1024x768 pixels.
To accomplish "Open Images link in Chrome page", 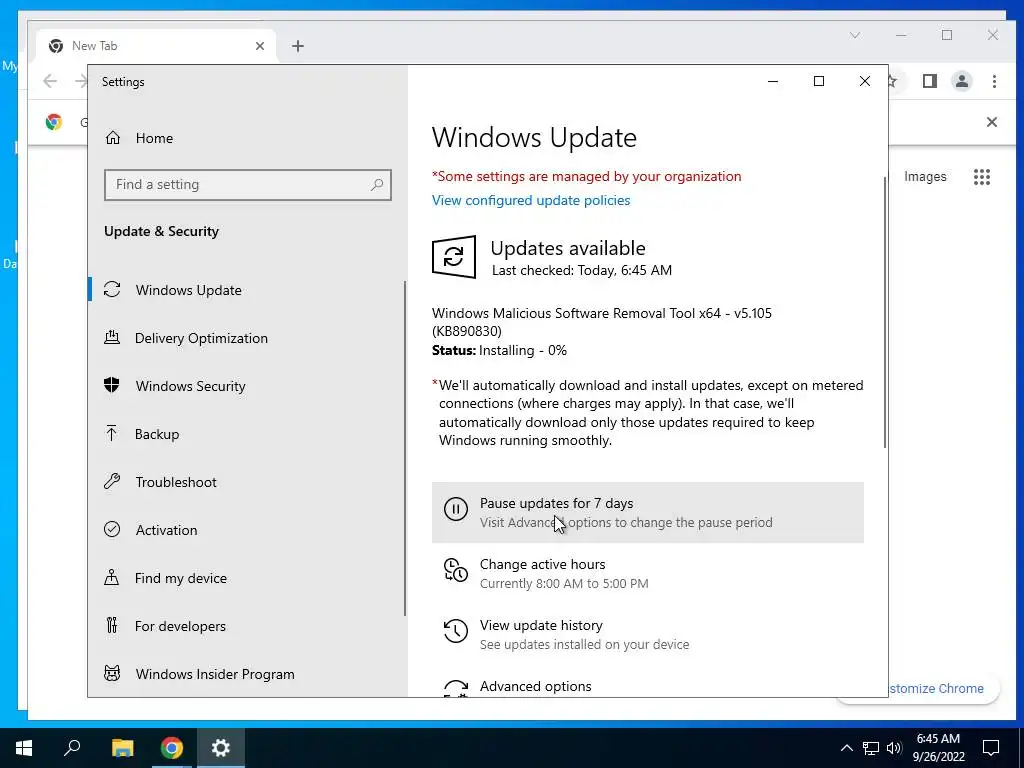I will click(x=925, y=176).
